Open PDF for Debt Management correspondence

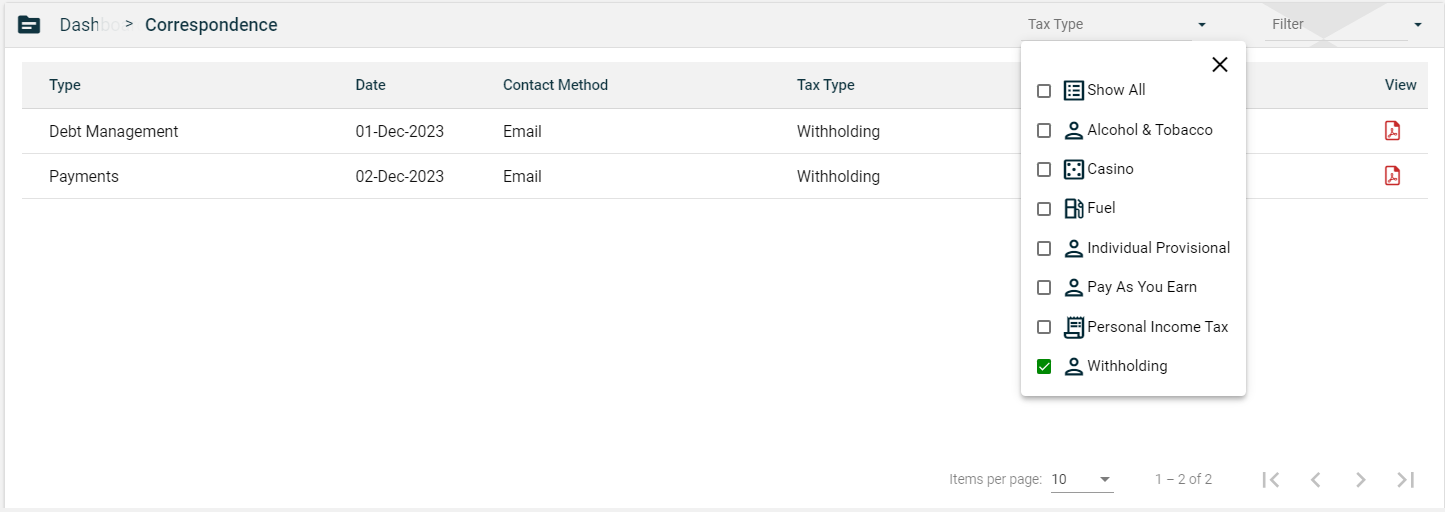point(1391,131)
